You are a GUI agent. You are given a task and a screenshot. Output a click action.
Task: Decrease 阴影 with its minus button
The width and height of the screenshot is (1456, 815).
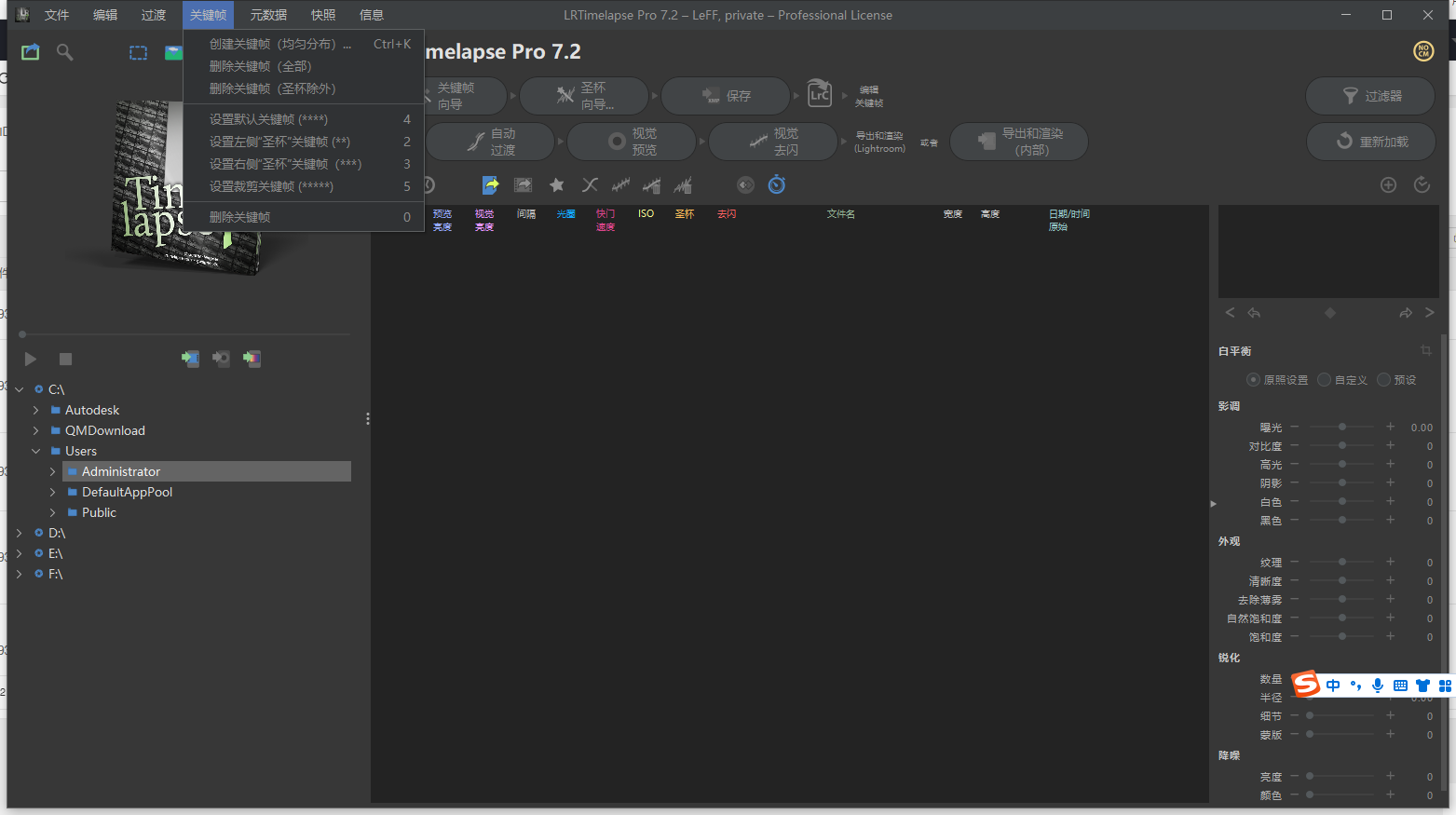pos(1295,482)
